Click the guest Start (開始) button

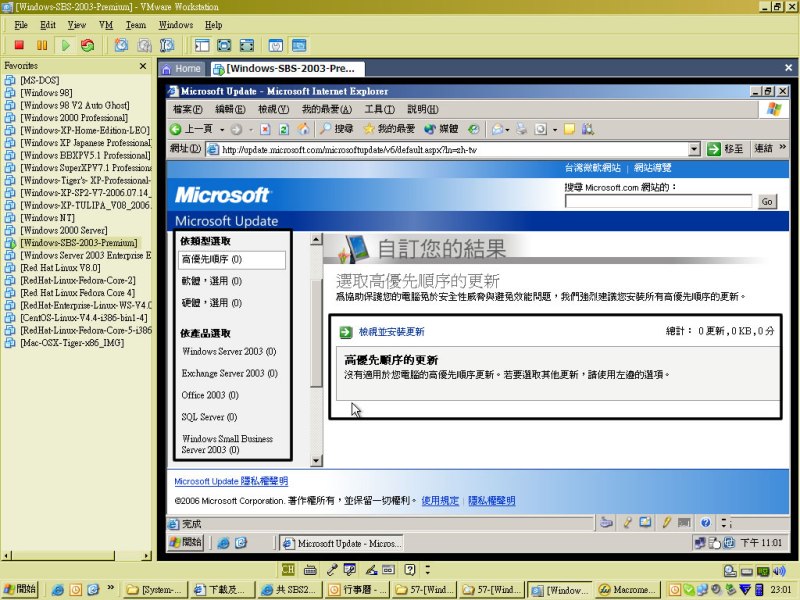pos(186,542)
